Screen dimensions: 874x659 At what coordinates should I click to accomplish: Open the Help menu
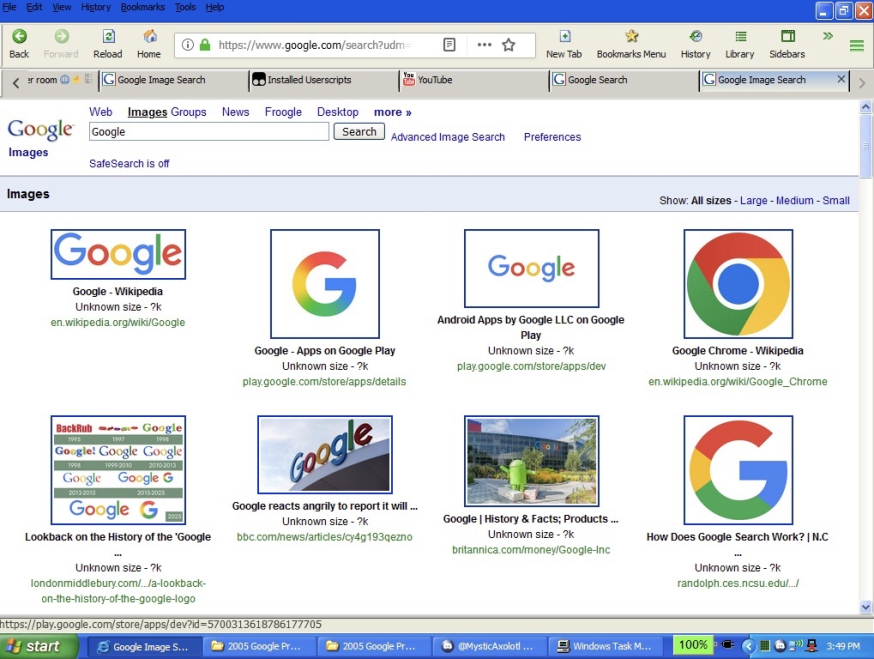coord(215,7)
